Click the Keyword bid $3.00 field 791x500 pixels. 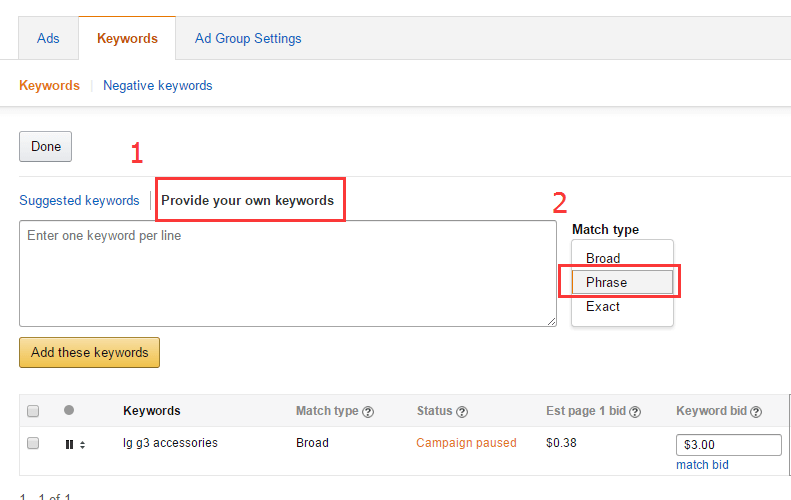pyautogui.click(x=728, y=445)
